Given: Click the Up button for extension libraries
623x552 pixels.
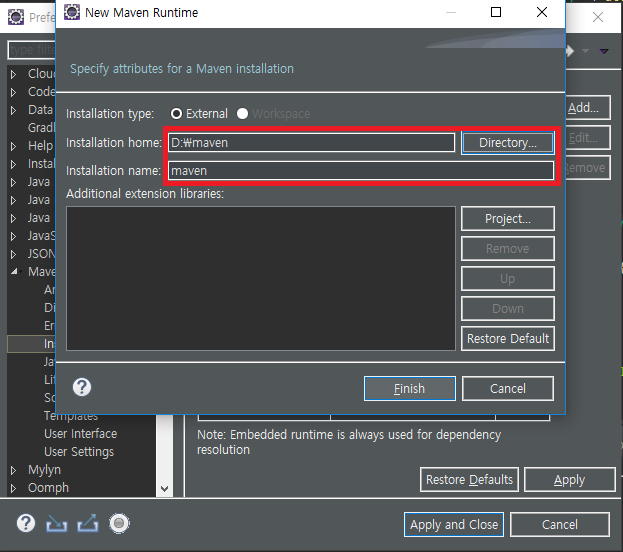Looking at the screenshot, I should pyautogui.click(x=508, y=279).
